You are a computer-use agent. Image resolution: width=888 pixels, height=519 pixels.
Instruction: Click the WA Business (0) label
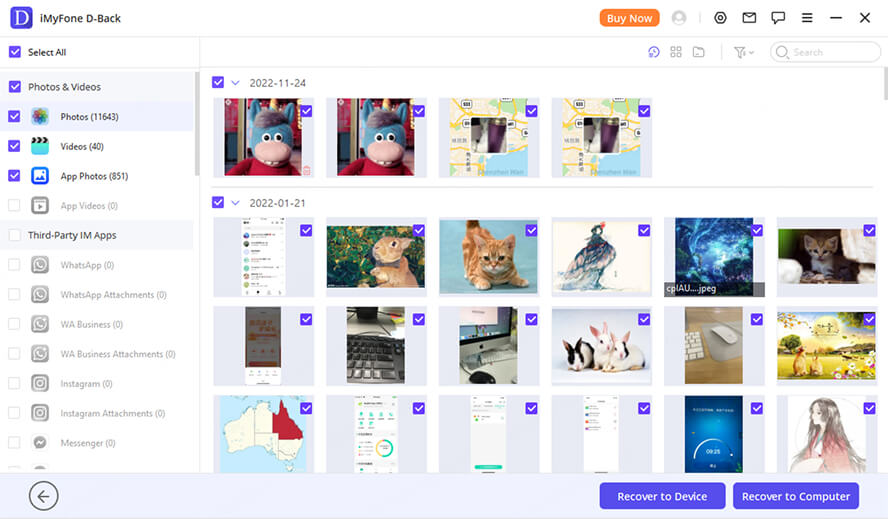click(92, 324)
